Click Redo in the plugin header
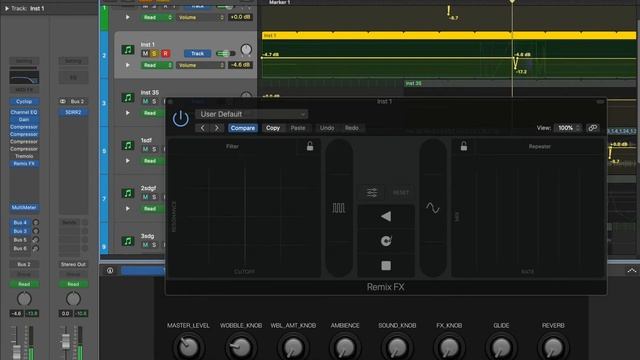Screen dimensions: 640x360 352,128
